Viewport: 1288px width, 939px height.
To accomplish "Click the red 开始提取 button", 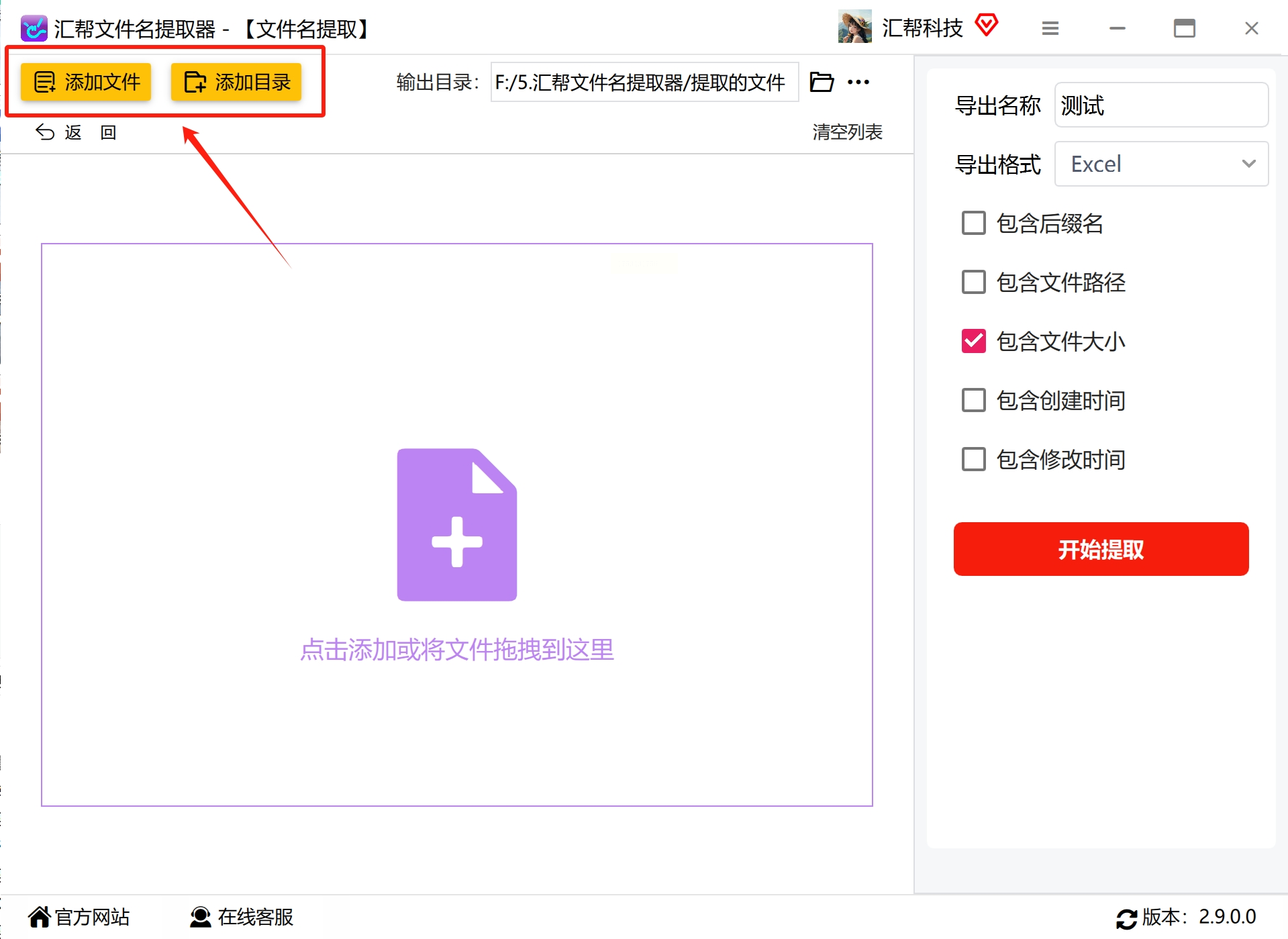I will 1101,549.
